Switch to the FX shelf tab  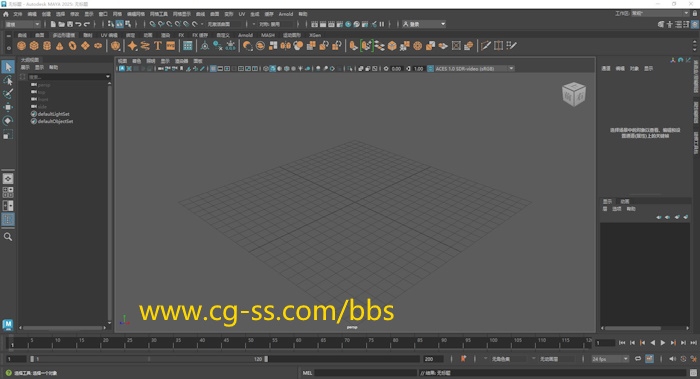tap(181, 35)
